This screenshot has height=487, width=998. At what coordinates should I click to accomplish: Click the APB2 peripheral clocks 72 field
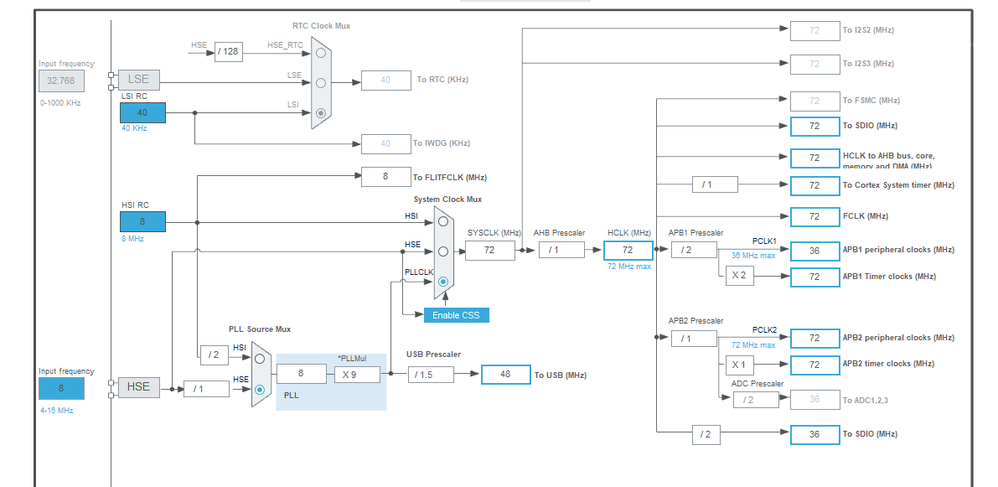tap(815, 338)
